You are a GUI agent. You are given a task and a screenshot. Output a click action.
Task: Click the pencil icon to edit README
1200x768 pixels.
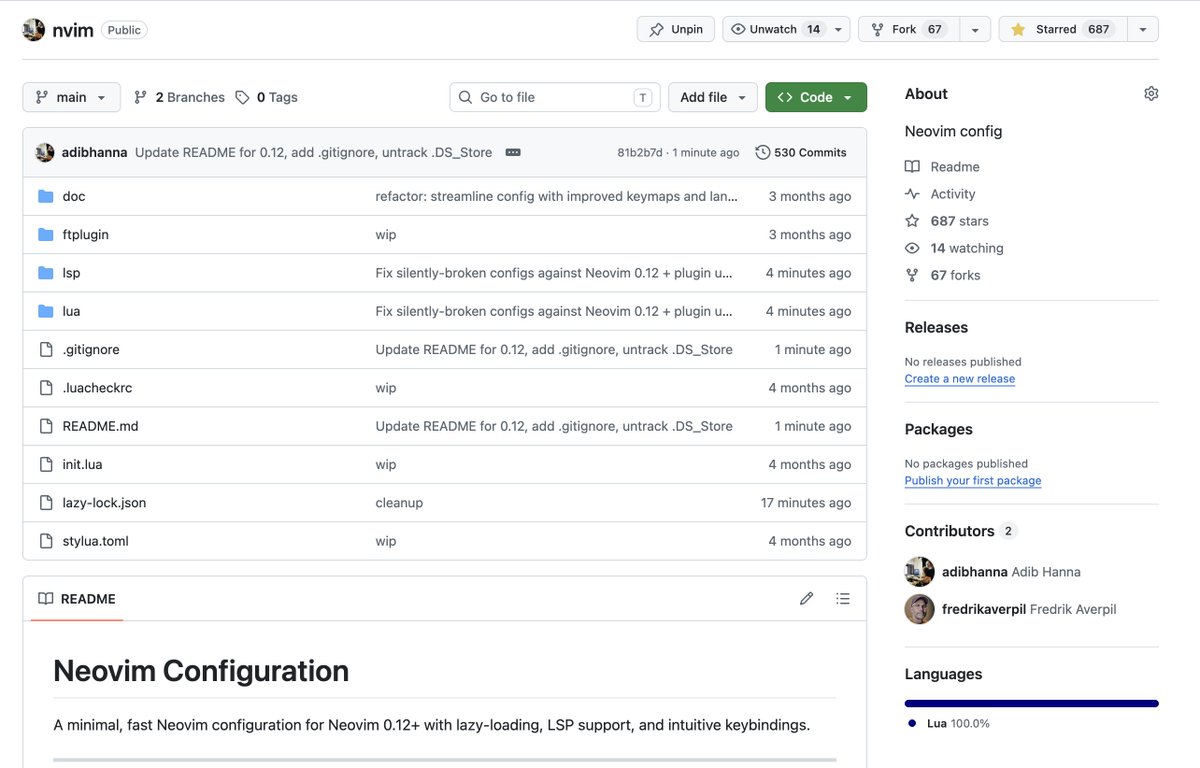point(807,599)
